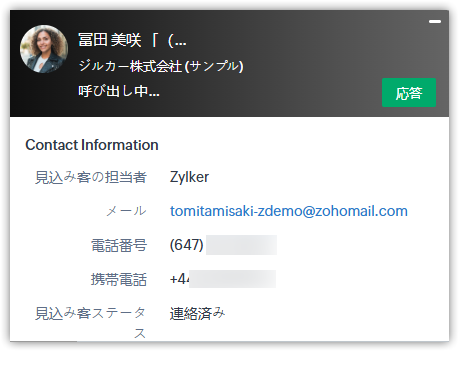Select the Zylker lead owner value
Screen dimensions: 459x382
(x=189, y=177)
